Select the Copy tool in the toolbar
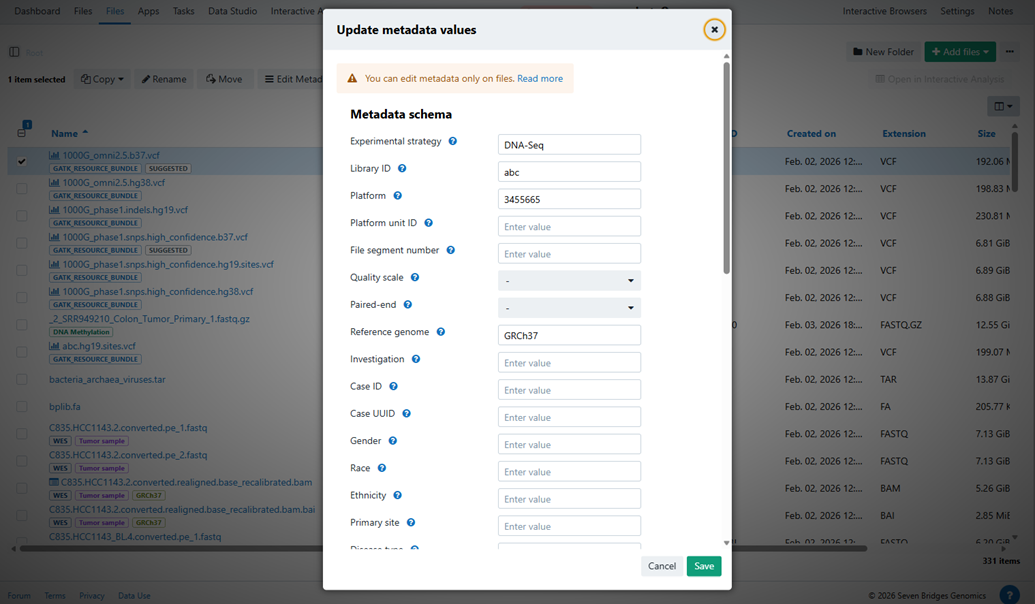The width and height of the screenshot is (1035, 604). 101,78
